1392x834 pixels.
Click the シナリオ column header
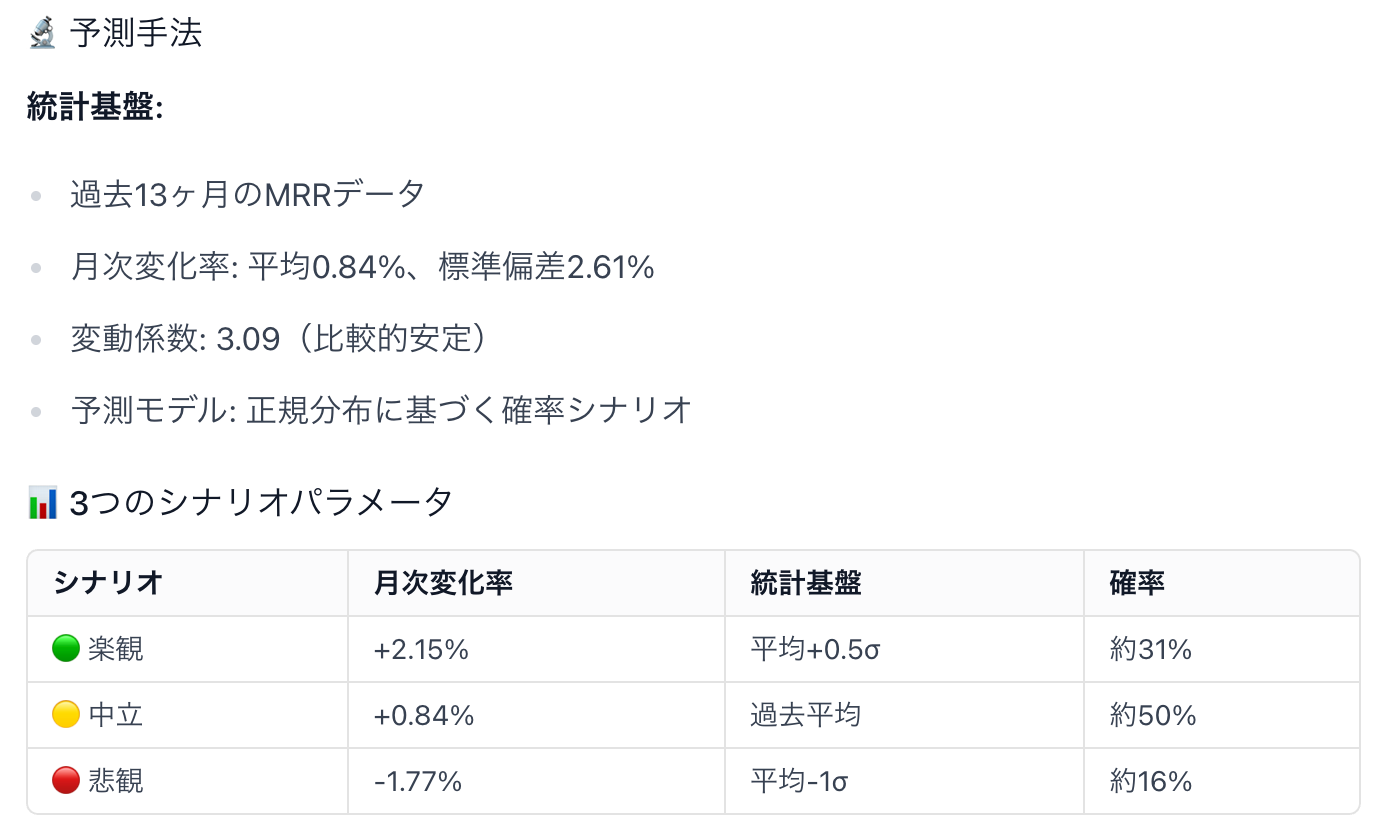pos(109,583)
